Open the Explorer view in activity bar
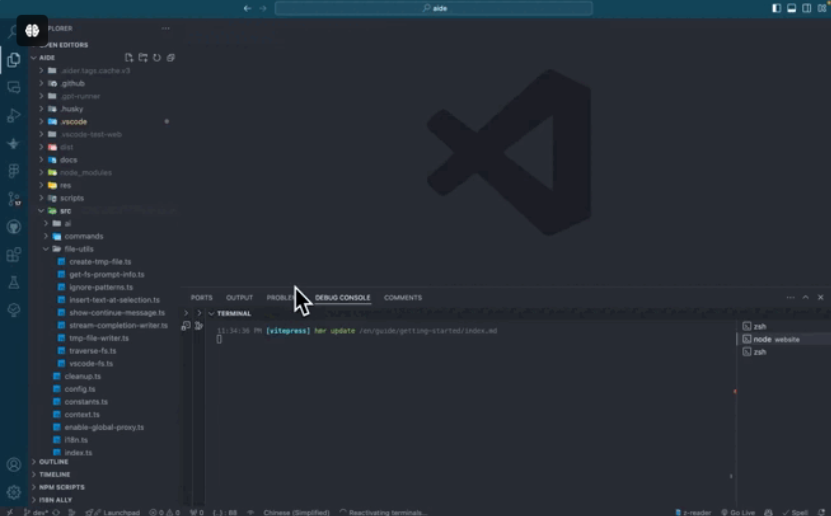The image size is (831, 516). [14, 59]
